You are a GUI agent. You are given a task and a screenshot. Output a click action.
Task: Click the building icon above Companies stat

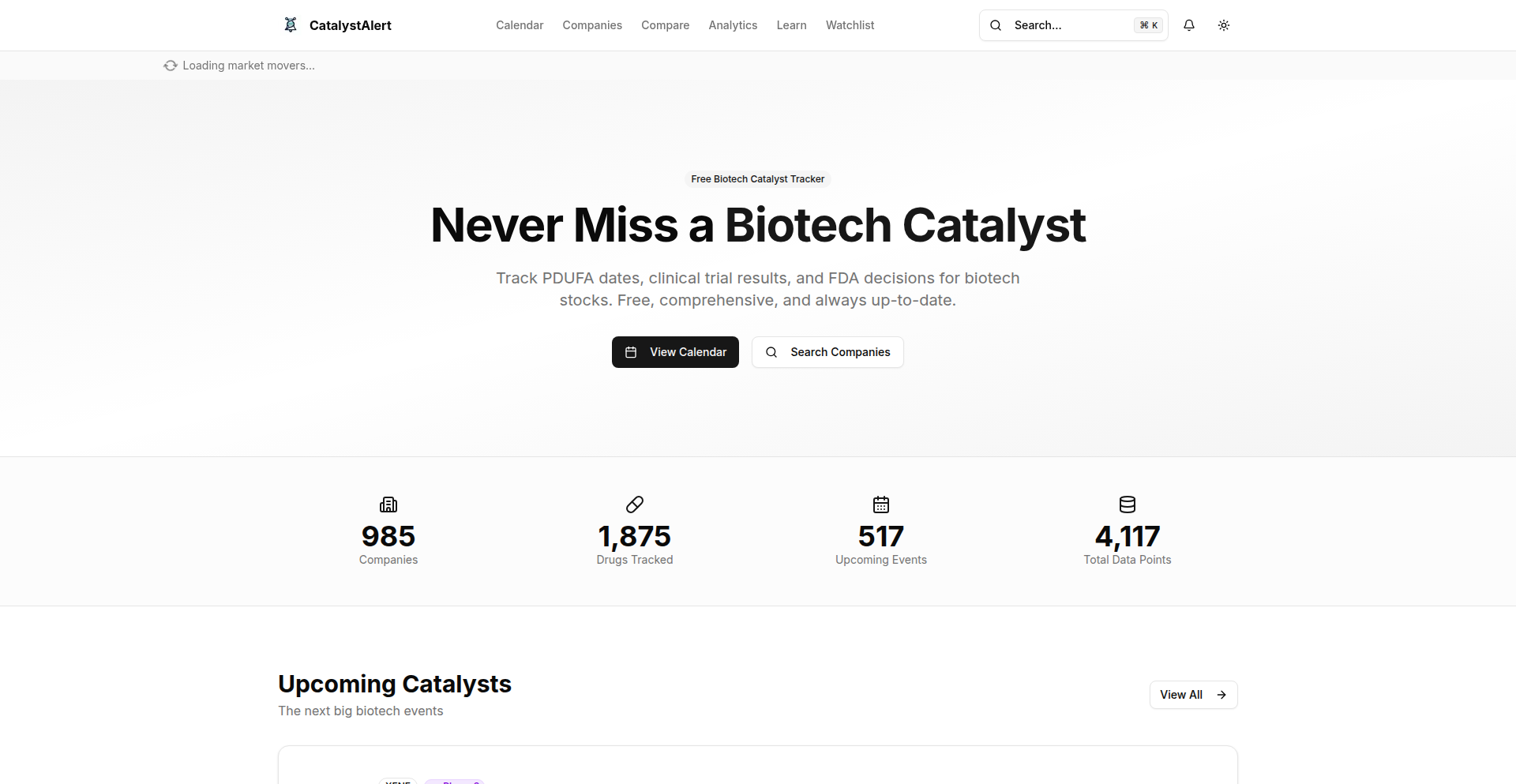[388, 505]
